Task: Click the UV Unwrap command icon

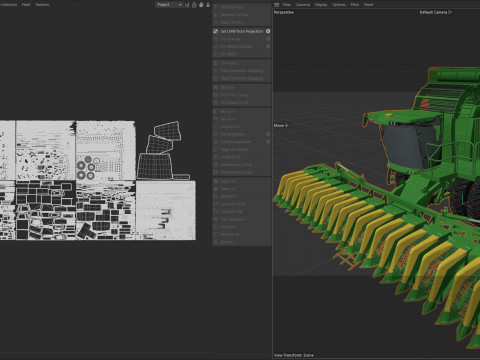Action: [216, 39]
